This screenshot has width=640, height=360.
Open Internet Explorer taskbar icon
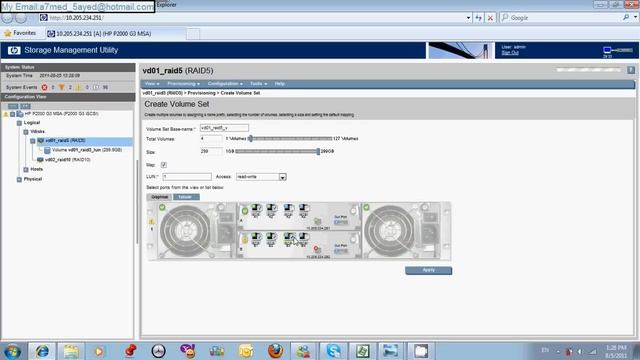[42, 351]
